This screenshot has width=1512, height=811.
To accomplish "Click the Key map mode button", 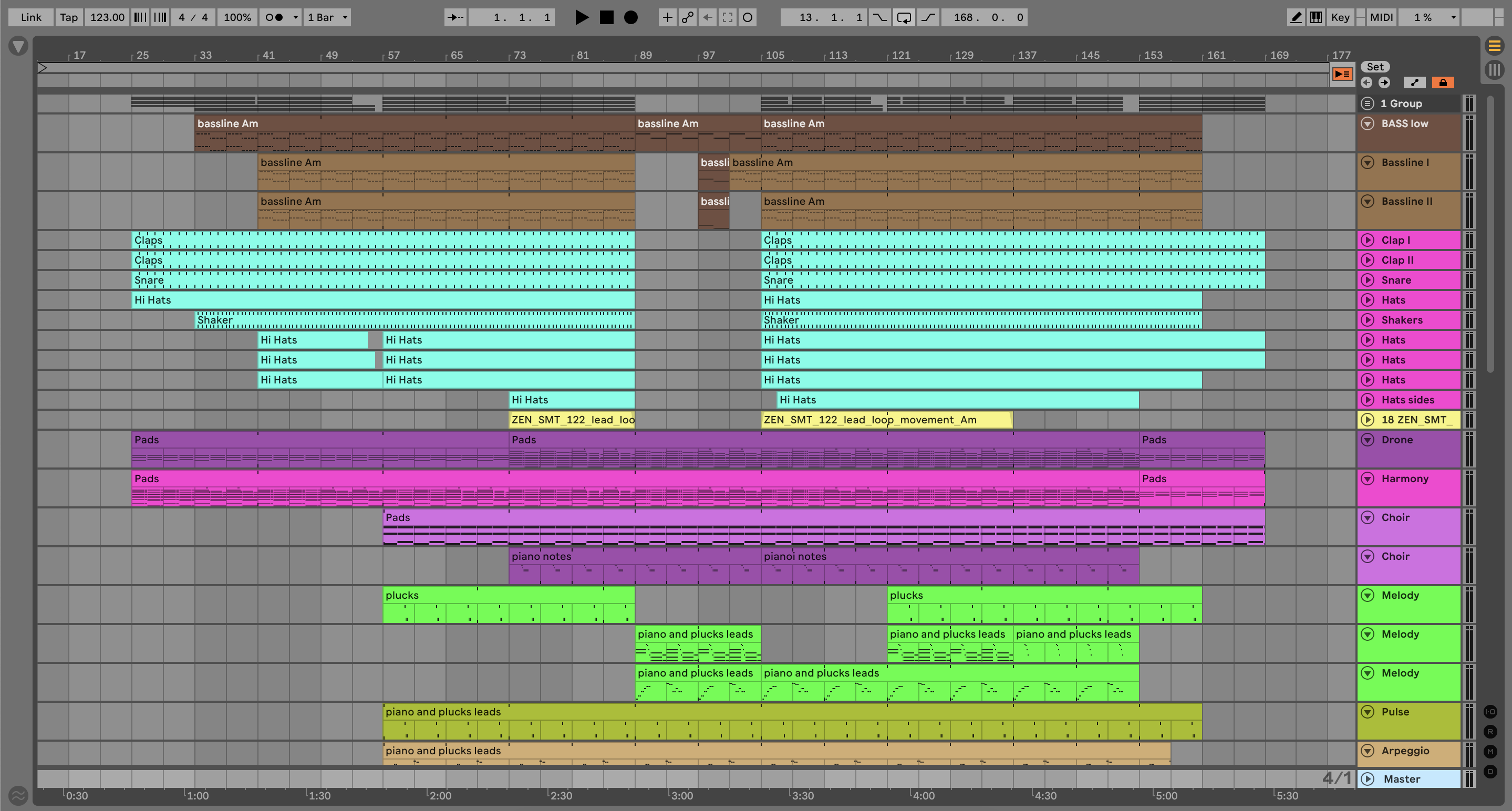I will click(1340, 18).
